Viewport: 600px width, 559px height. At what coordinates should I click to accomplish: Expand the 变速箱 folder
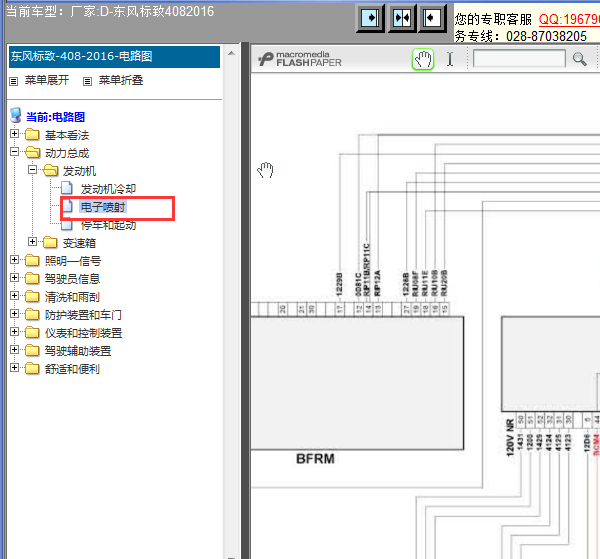(33, 241)
